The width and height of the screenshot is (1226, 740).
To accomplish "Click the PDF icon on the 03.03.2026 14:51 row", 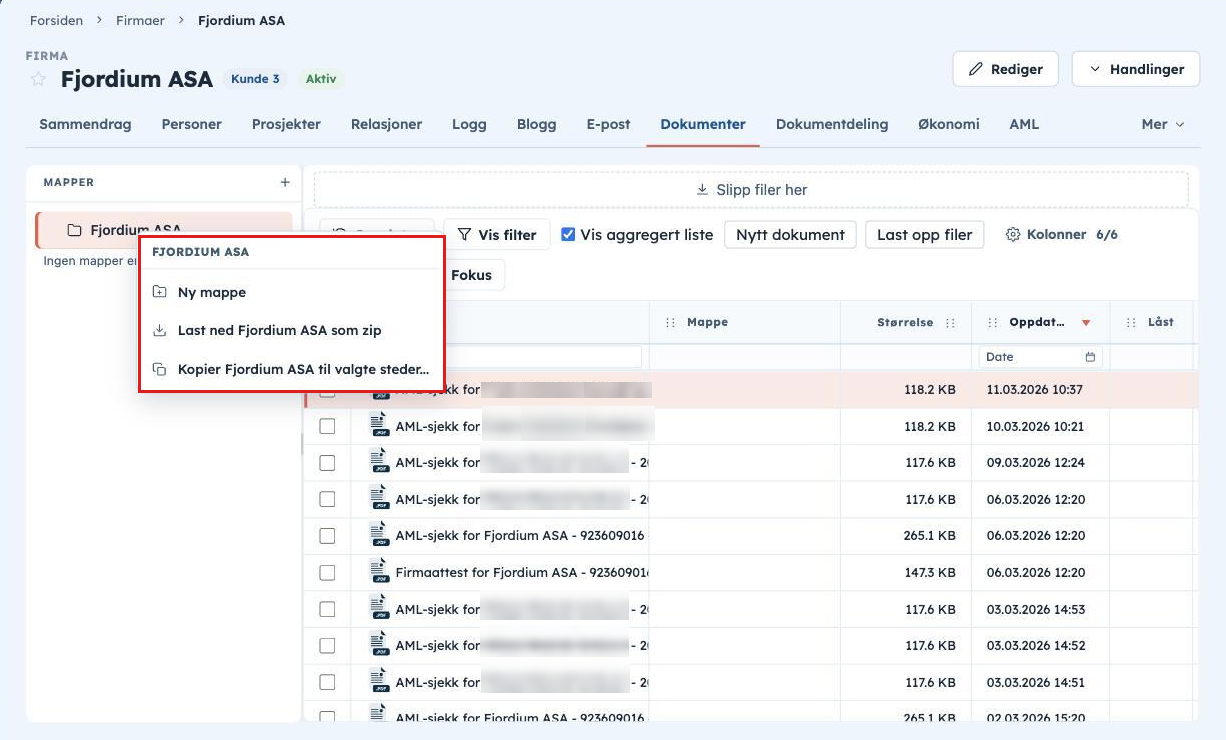I will (379, 682).
